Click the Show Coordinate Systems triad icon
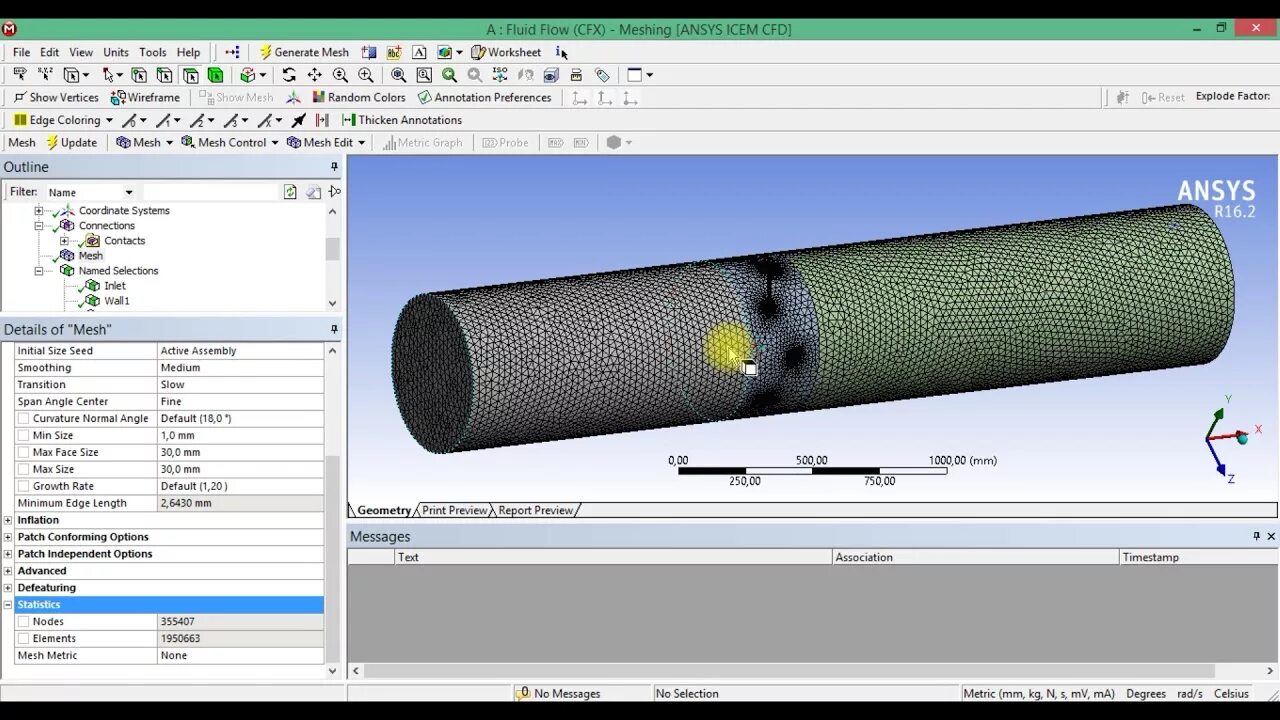1280x720 pixels. tap(293, 97)
